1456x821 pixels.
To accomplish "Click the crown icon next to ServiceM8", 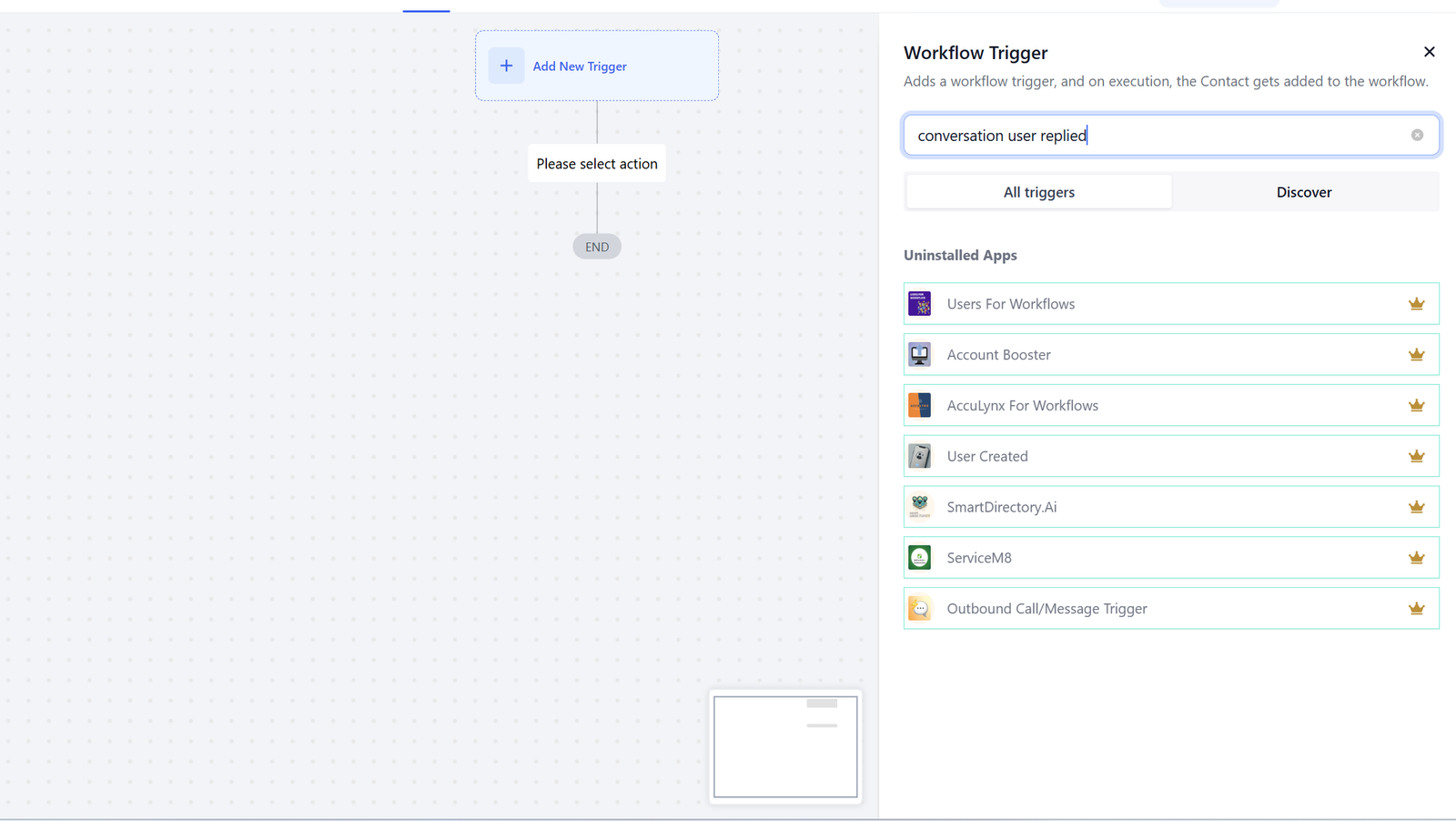I will point(1416,558).
